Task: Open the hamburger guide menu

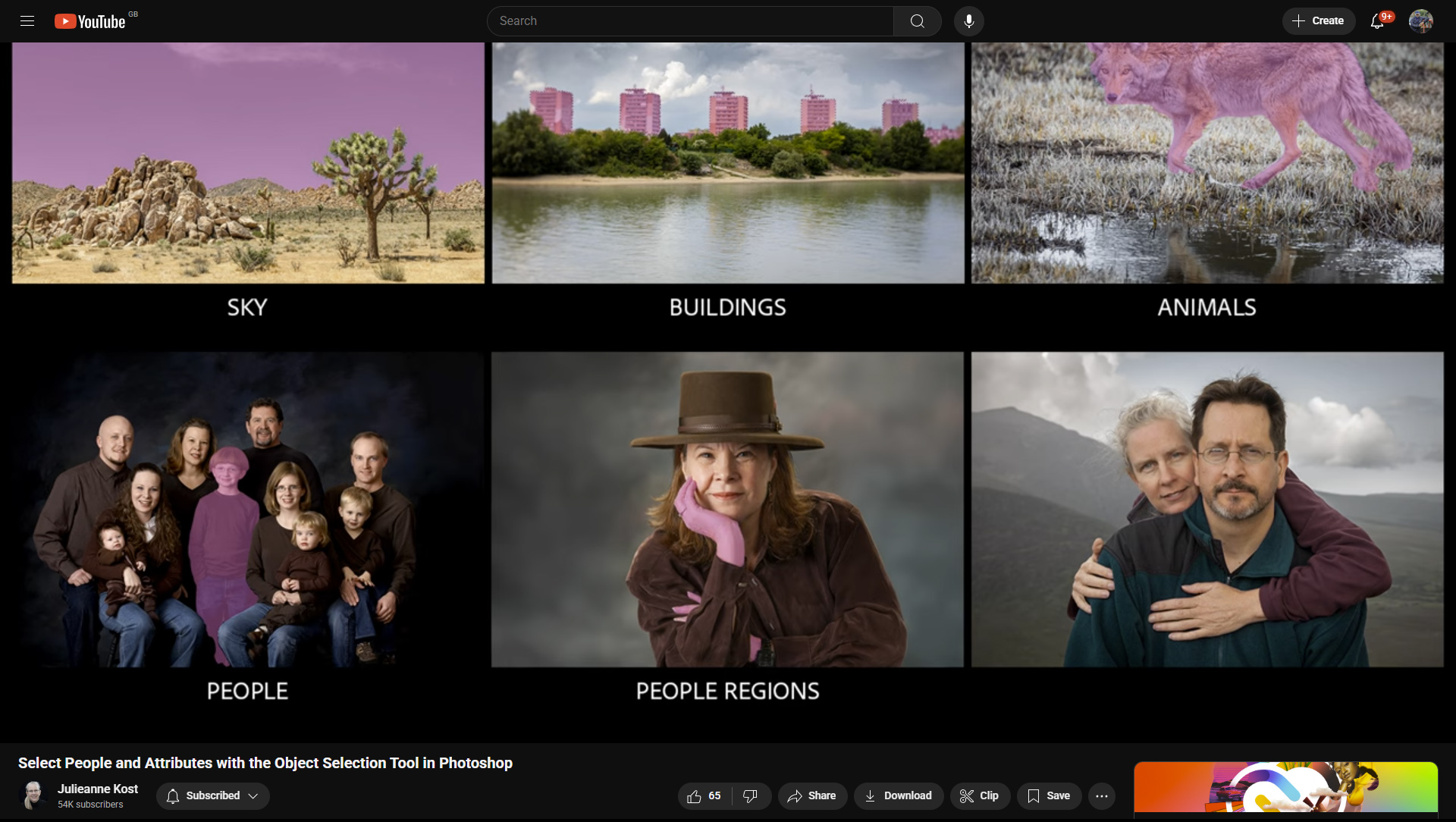Action: tap(27, 21)
